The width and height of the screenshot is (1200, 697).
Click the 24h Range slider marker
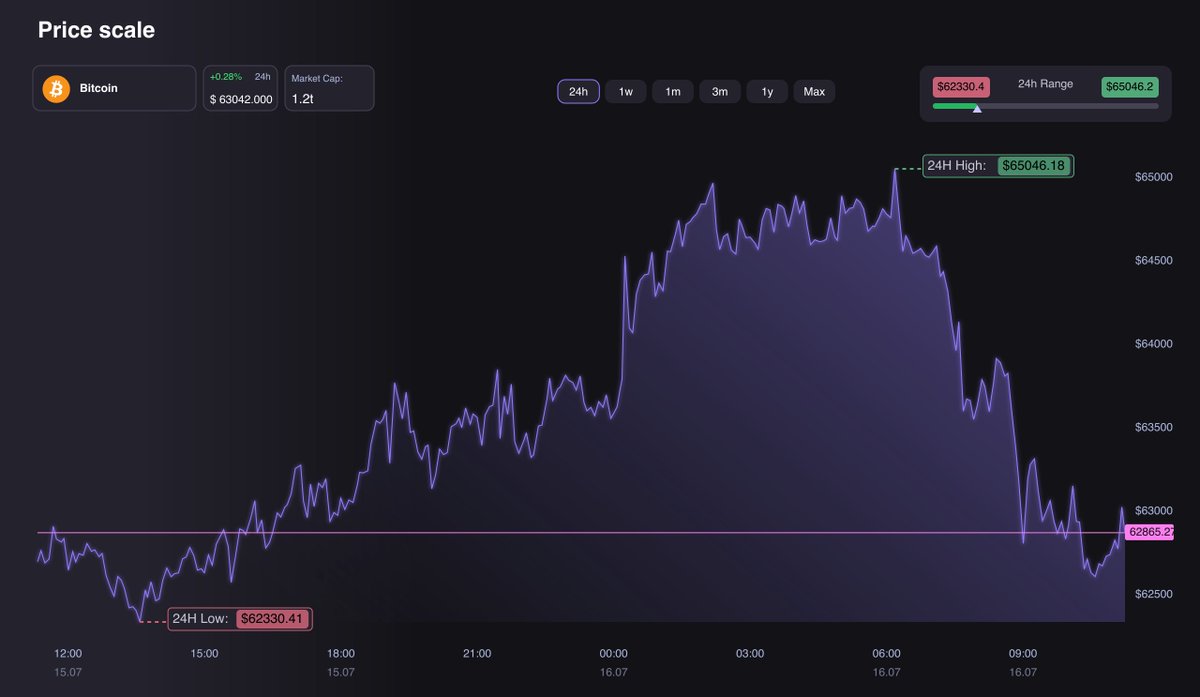pyautogui.click(x=977, y=108)
